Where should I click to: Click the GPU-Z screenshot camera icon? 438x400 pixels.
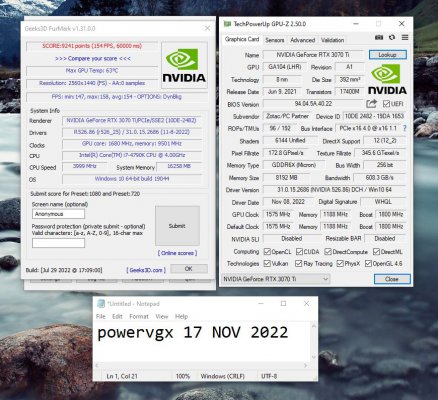point(379,37)
